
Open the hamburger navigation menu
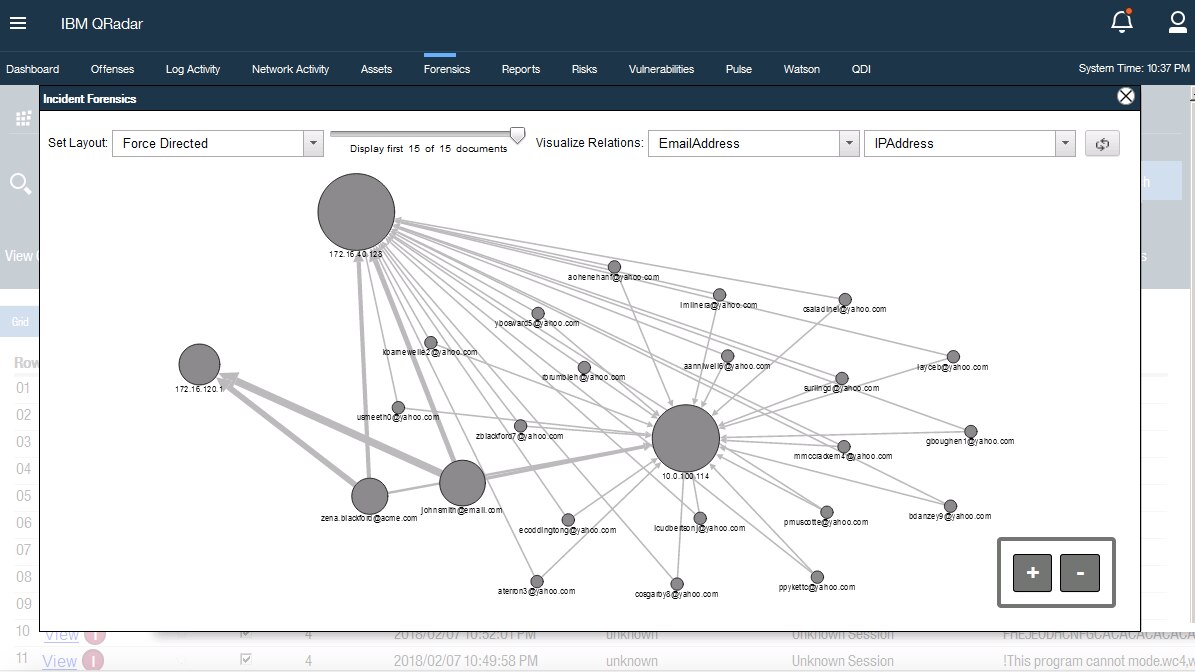pyautogui.click(x=18, y=23)
